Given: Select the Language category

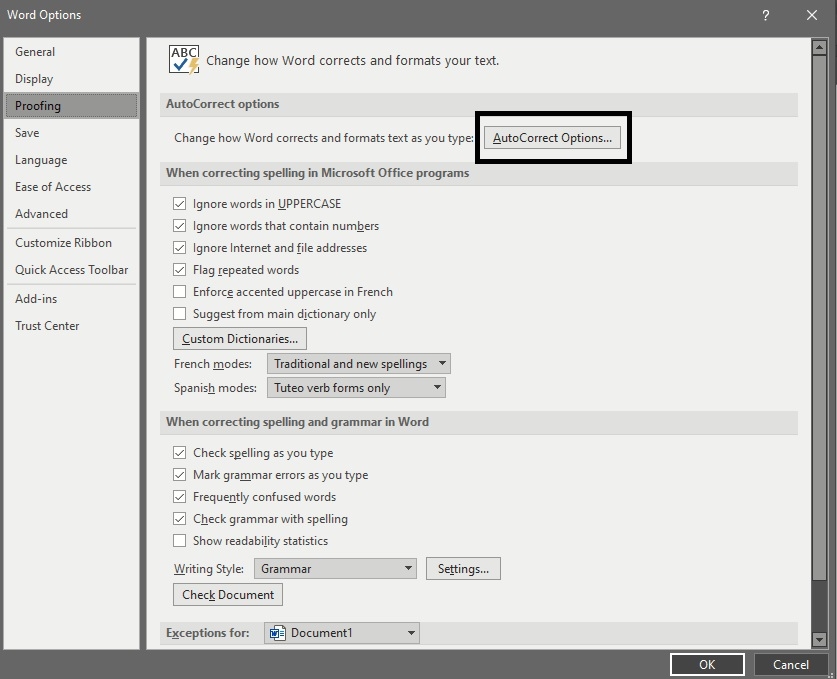Looking at the screenshot, I should (72, 160).
